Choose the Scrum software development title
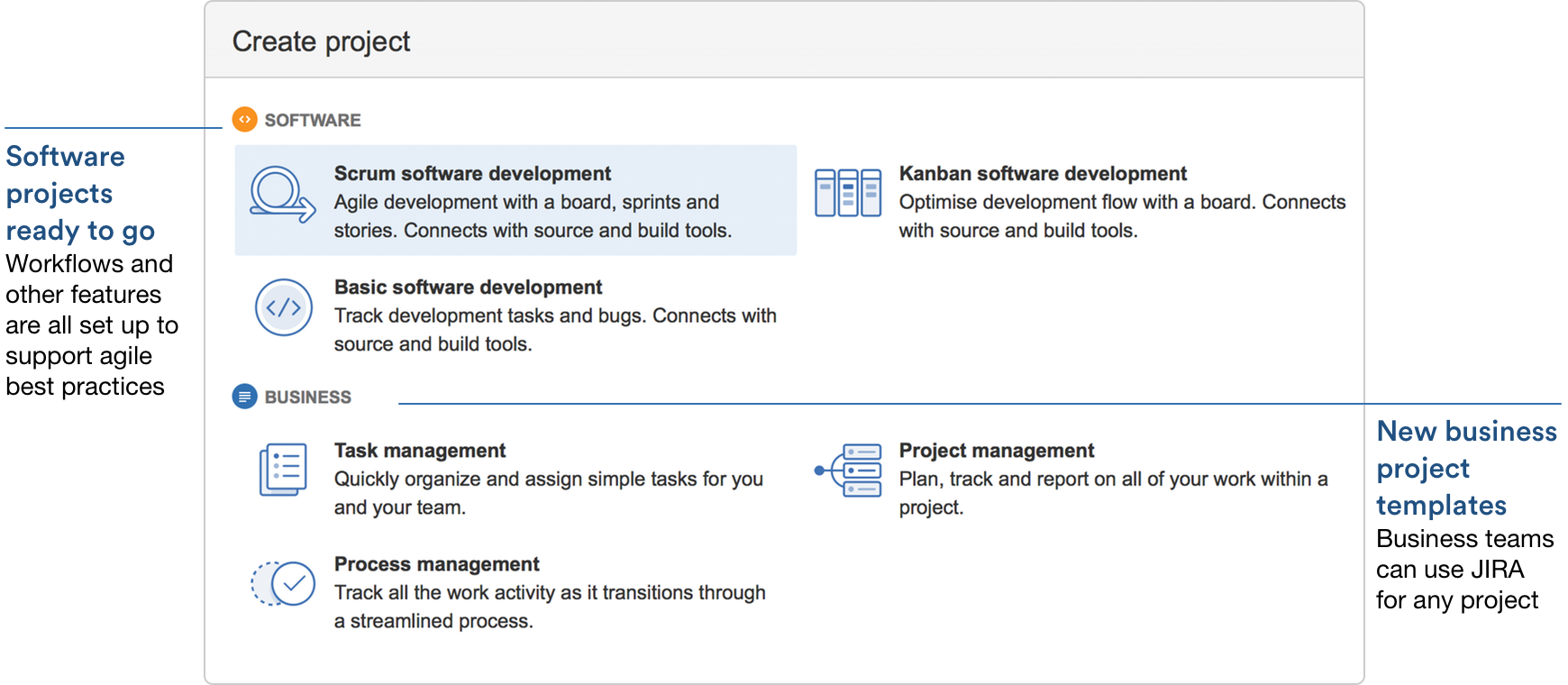 [x=472, y=174]
